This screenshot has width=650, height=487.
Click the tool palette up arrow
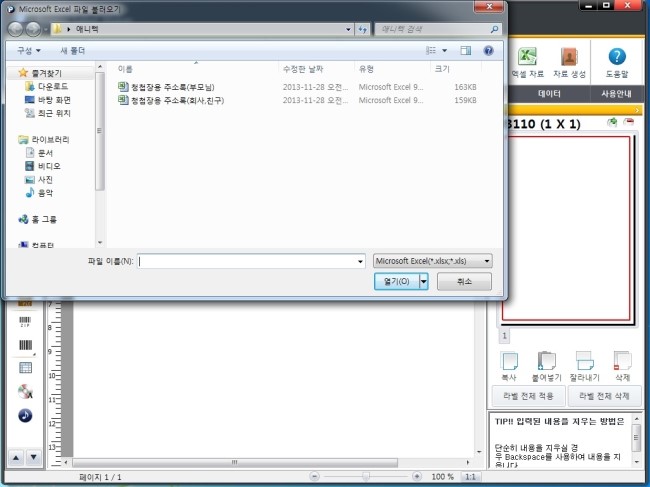(16, 458)
